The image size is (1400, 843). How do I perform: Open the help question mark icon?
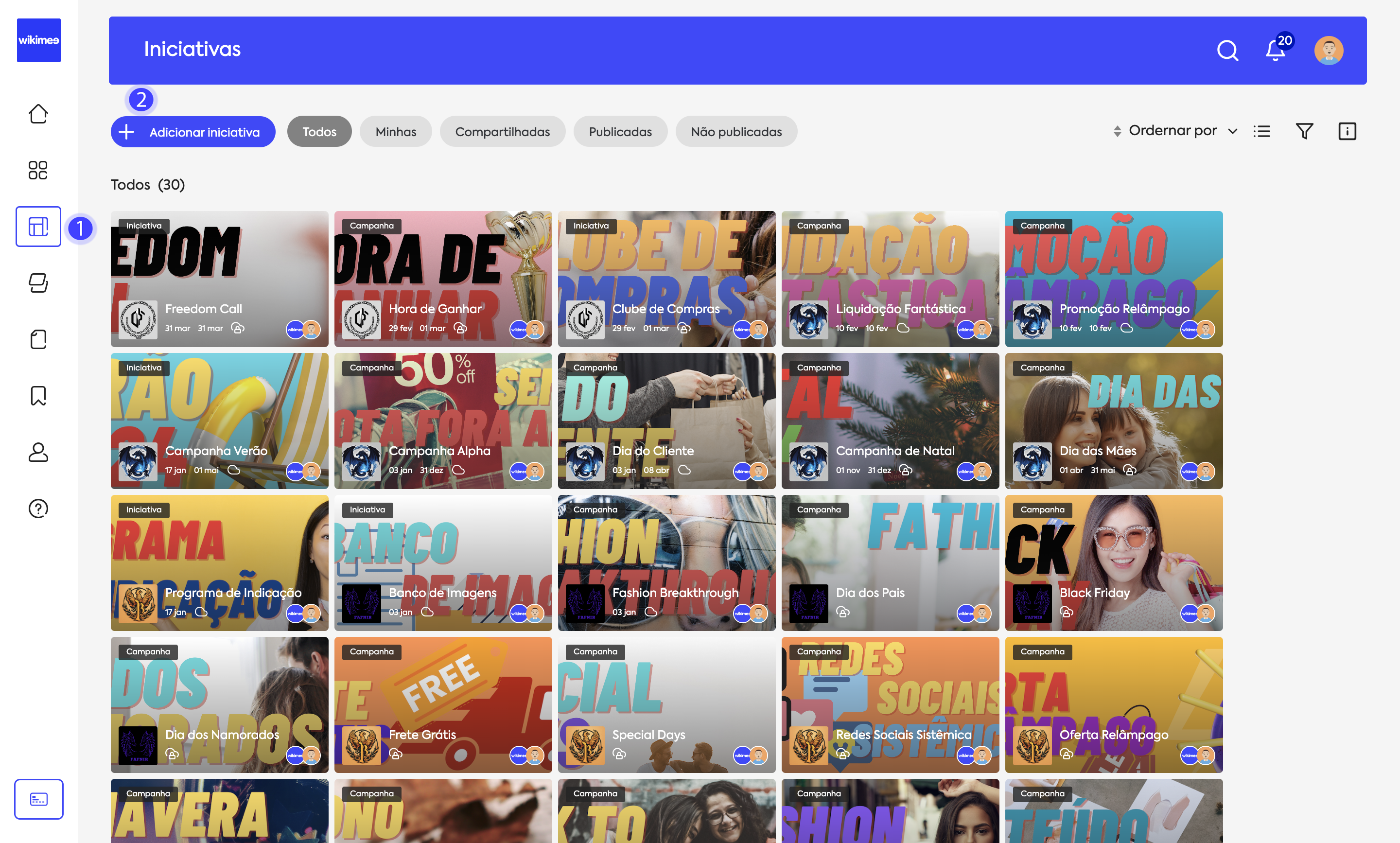coord(38,509)
